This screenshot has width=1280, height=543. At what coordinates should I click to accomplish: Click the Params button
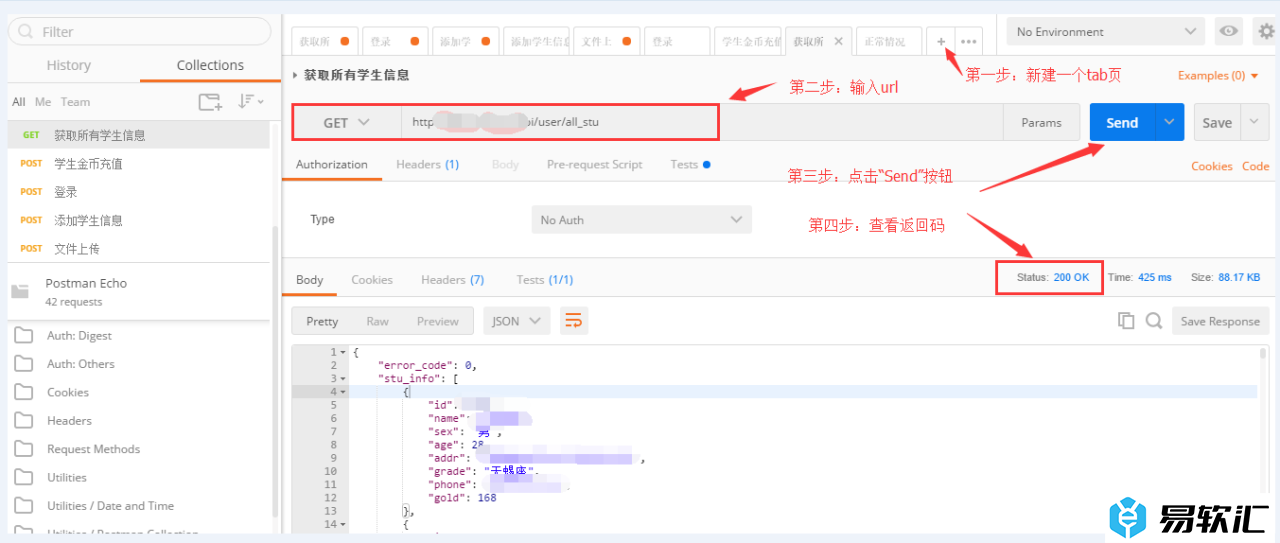[1041, 122]
